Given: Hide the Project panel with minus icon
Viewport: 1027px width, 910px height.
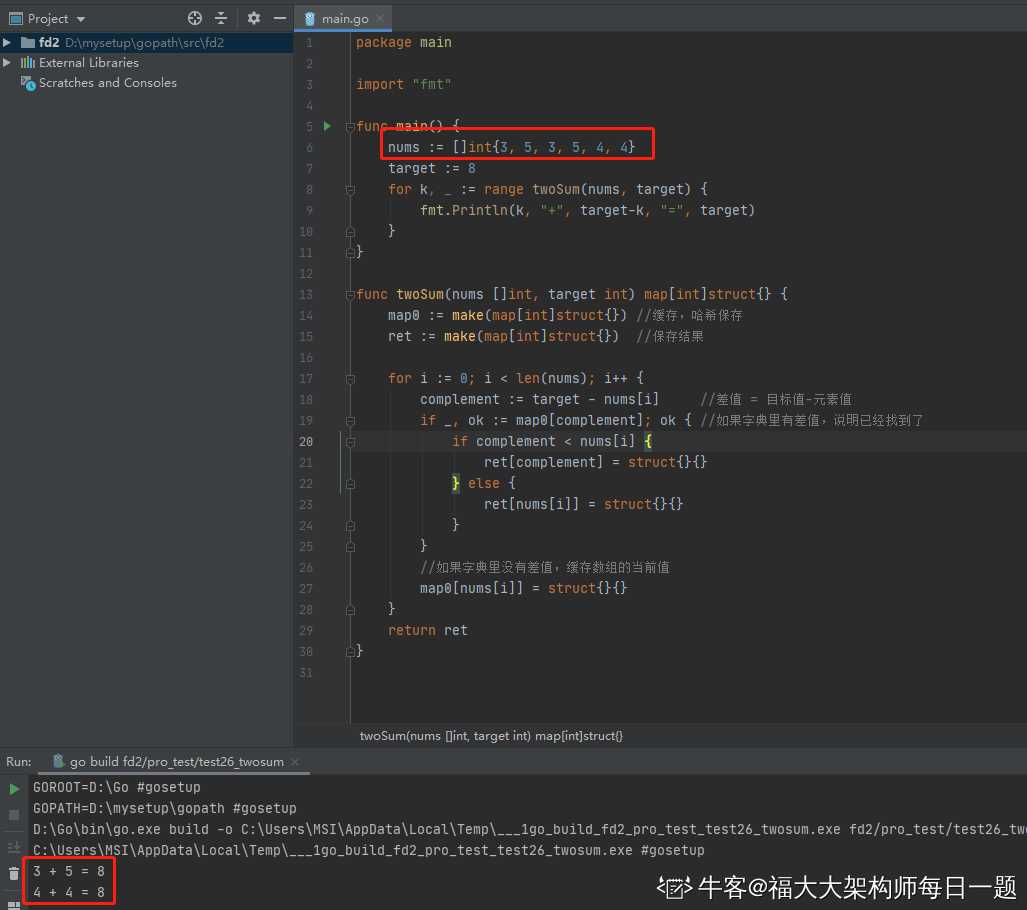Looking at the screenshot, I should (x=280, y=18).
